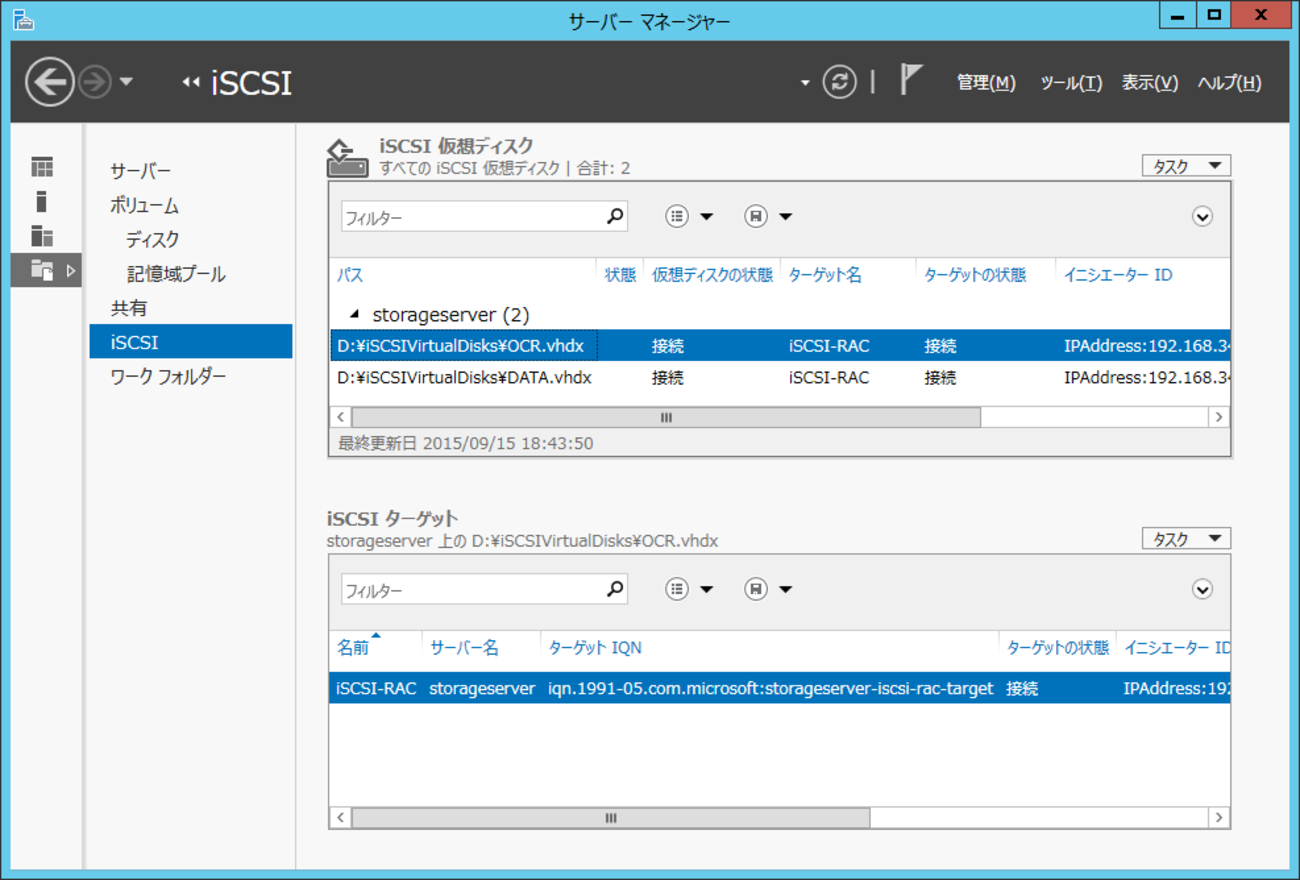This screenshot has width=1300, height=880.
Task: Click the virtual disk フィルター input field
Action: [x=470, y=217]
